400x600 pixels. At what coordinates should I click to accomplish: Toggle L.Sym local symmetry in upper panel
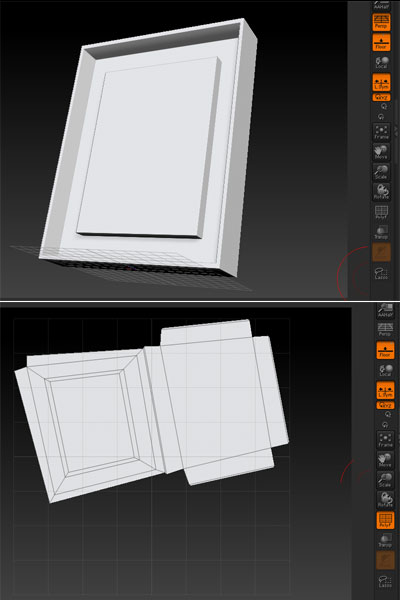click(x=381, y=83)
